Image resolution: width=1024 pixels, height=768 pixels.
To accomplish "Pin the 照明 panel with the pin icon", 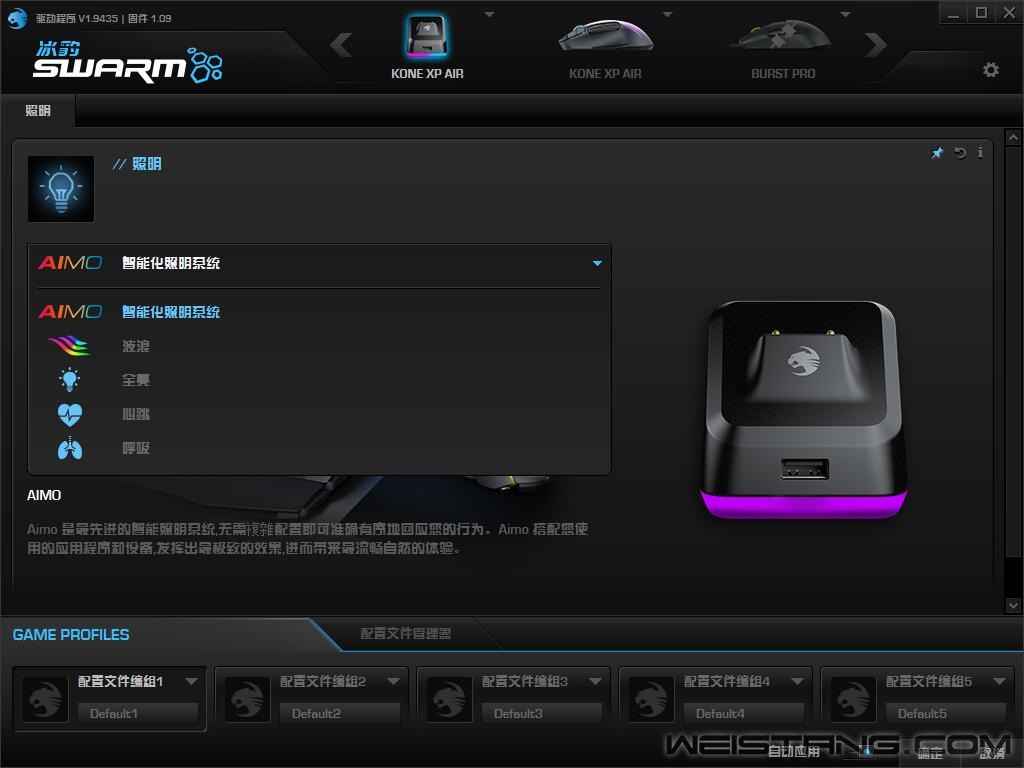I will pyautogui.click(x=937, y=153).
